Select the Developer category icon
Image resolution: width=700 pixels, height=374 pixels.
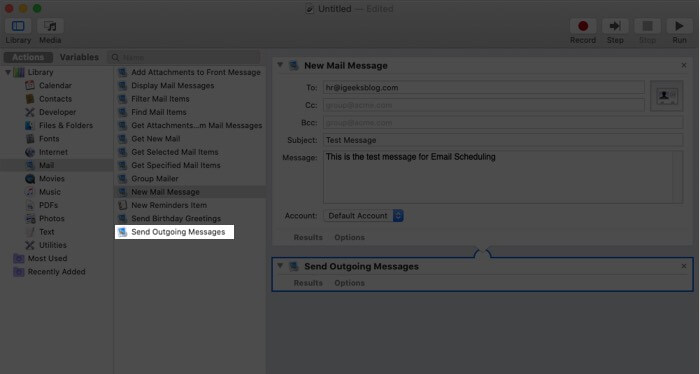tap(30, 112)
